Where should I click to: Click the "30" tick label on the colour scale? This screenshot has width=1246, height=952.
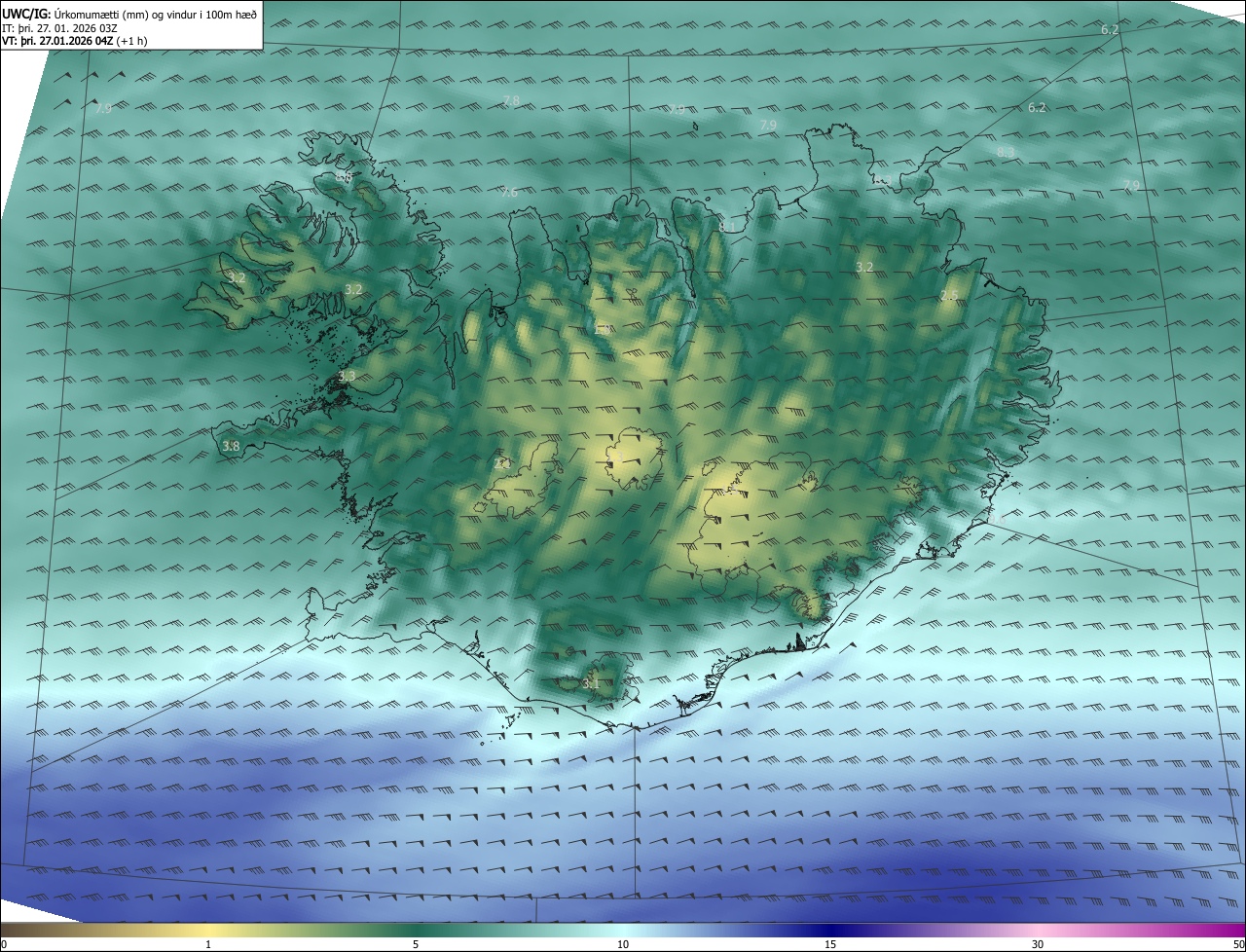[1038, 944]
